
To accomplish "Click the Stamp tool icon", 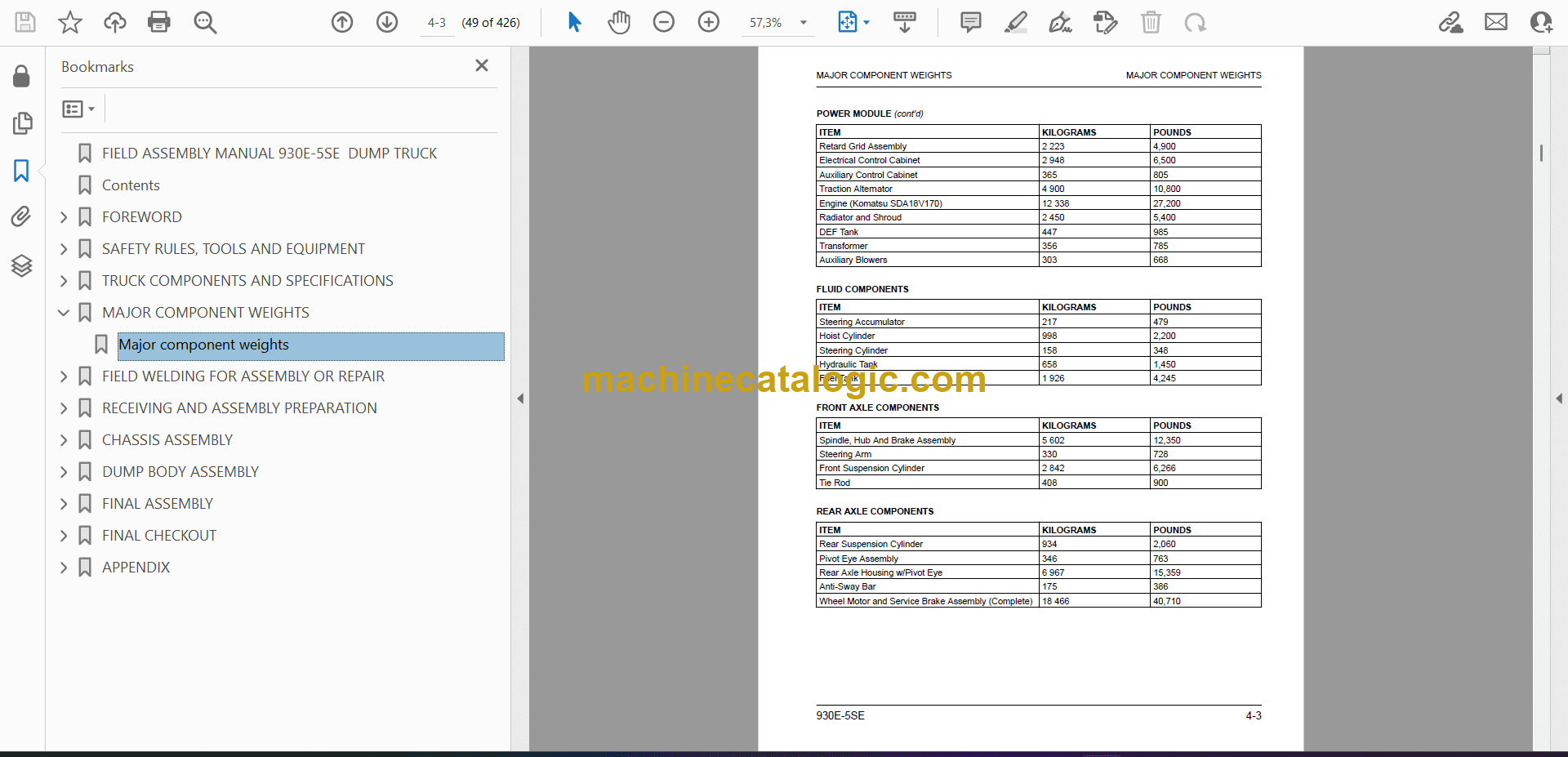I will coord(1106,22).
